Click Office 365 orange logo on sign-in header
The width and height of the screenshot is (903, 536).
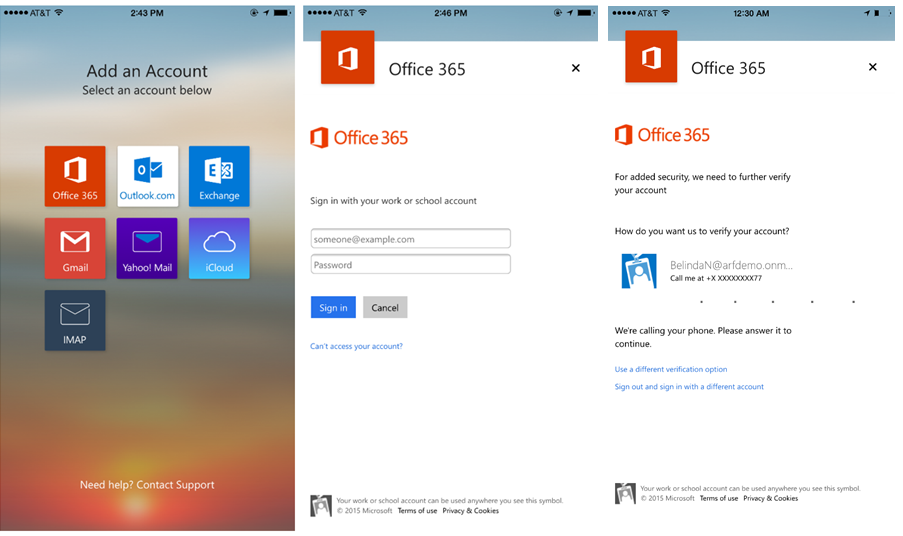point(348,58)
